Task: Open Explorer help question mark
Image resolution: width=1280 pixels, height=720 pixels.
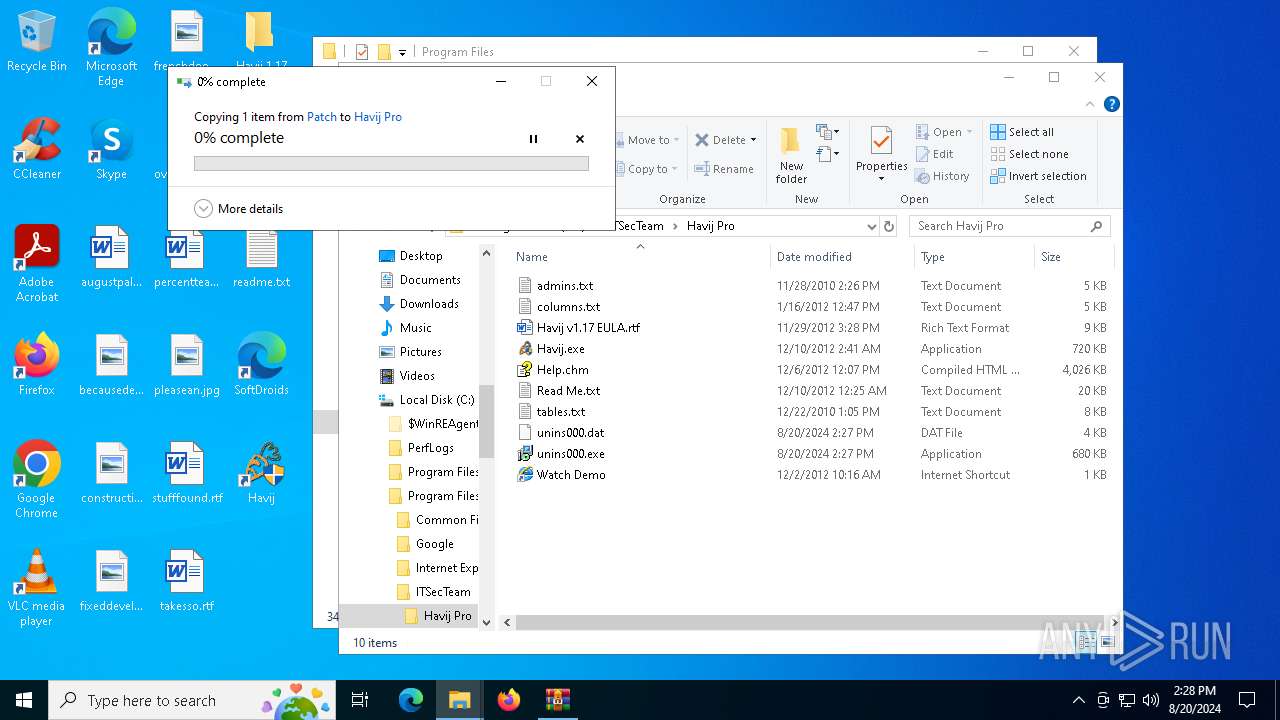Action: (1111, 104)
